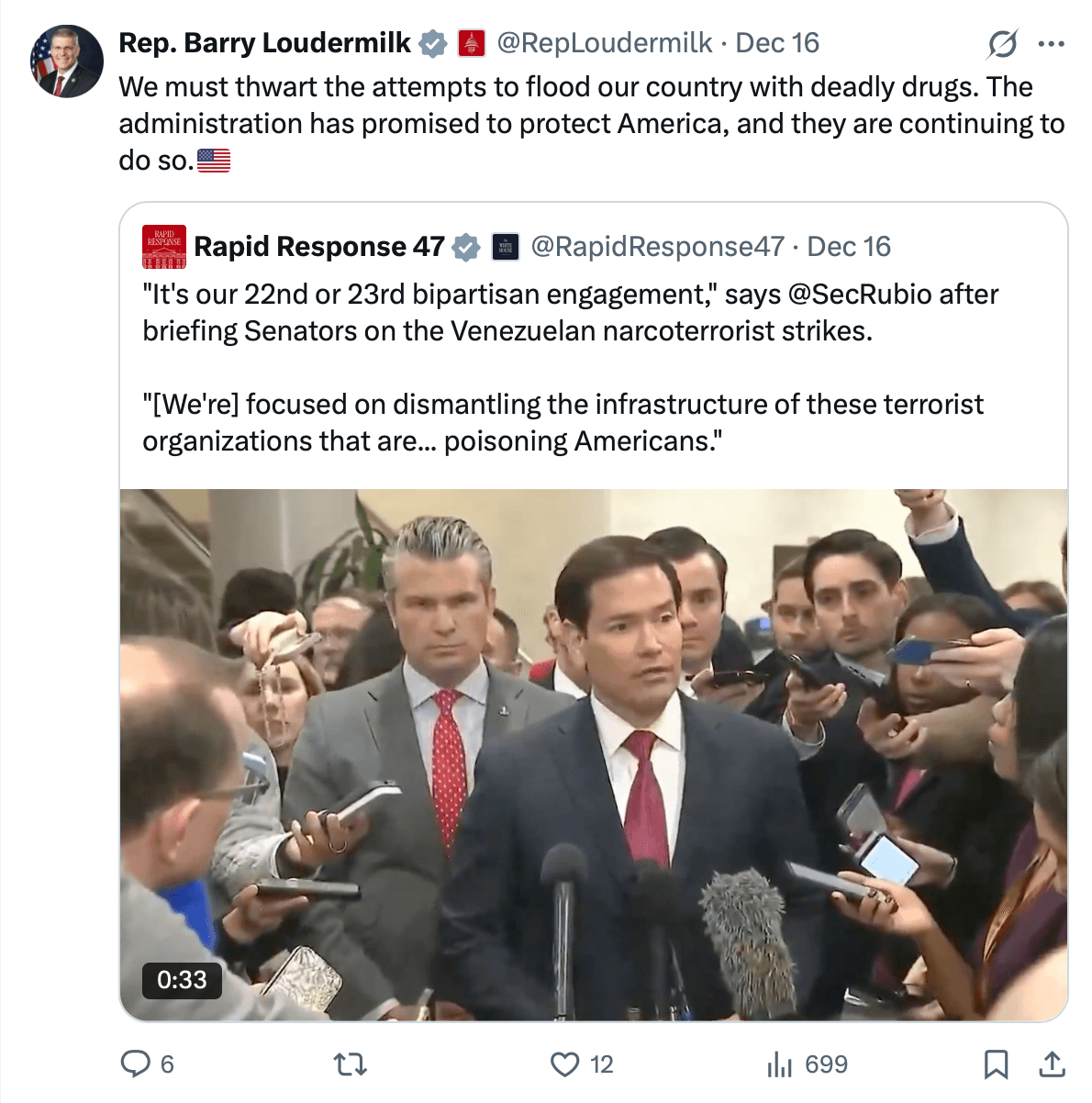Click the reply comment icon
Screen dimensions: 1092x1103
136,1064
